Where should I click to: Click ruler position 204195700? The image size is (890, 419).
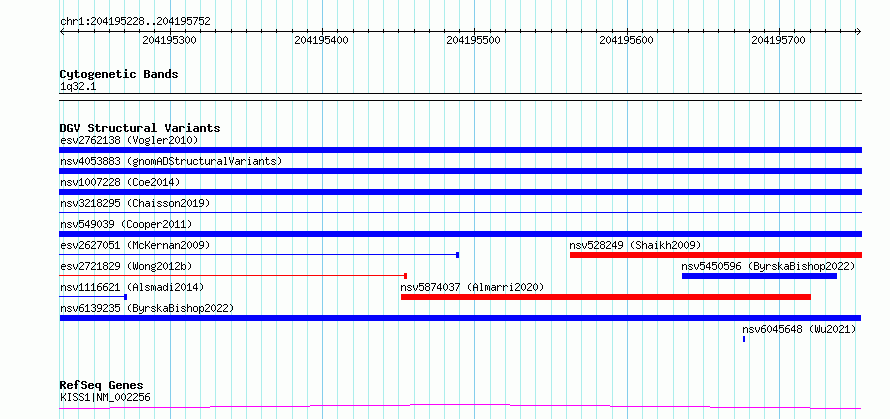click(x=778, y=40)
